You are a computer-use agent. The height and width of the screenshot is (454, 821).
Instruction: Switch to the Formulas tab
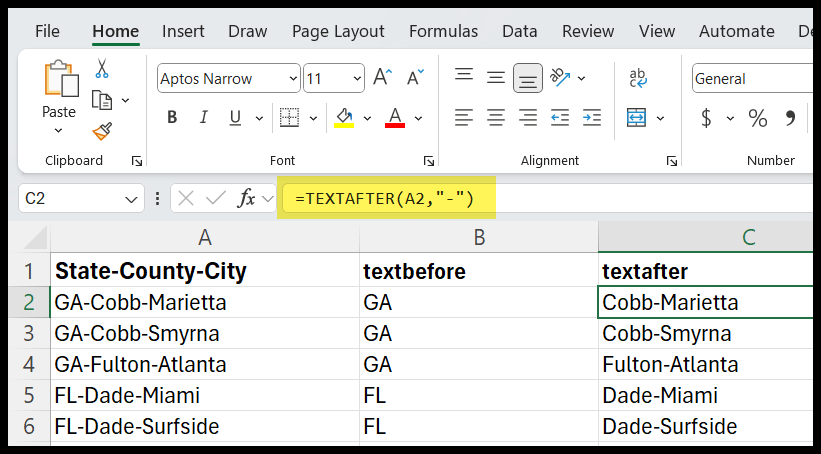(443, 31)
